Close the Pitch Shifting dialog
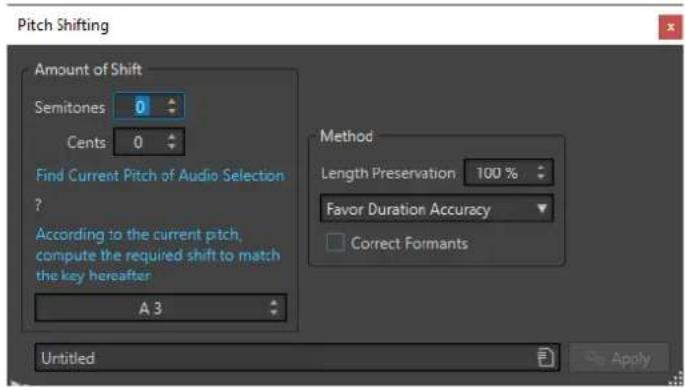This screenshot has height=387, width=685. pyautogui.click(x=670, y=27)
